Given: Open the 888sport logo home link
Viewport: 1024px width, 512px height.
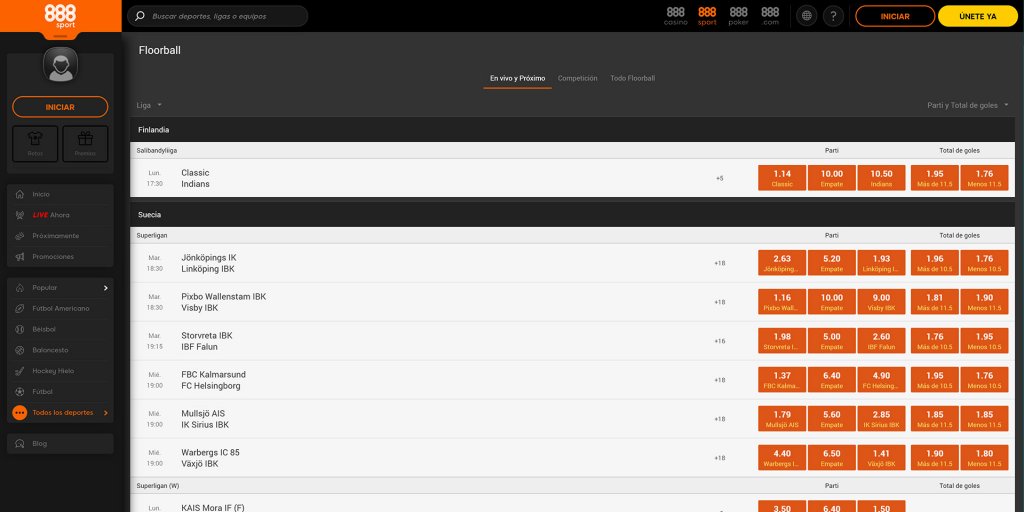Looking at the screenshot, I should (60, 16).
